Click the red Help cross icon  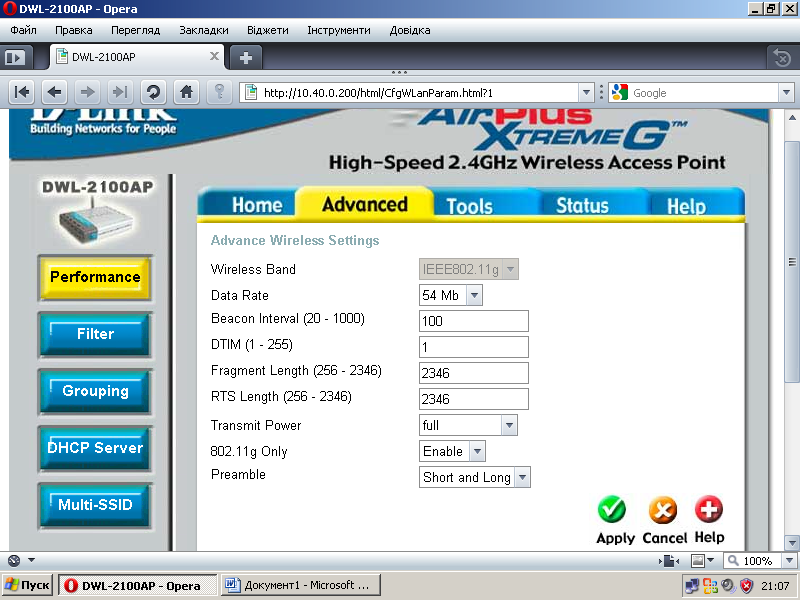pyautogui.click(x=709, y=509)
